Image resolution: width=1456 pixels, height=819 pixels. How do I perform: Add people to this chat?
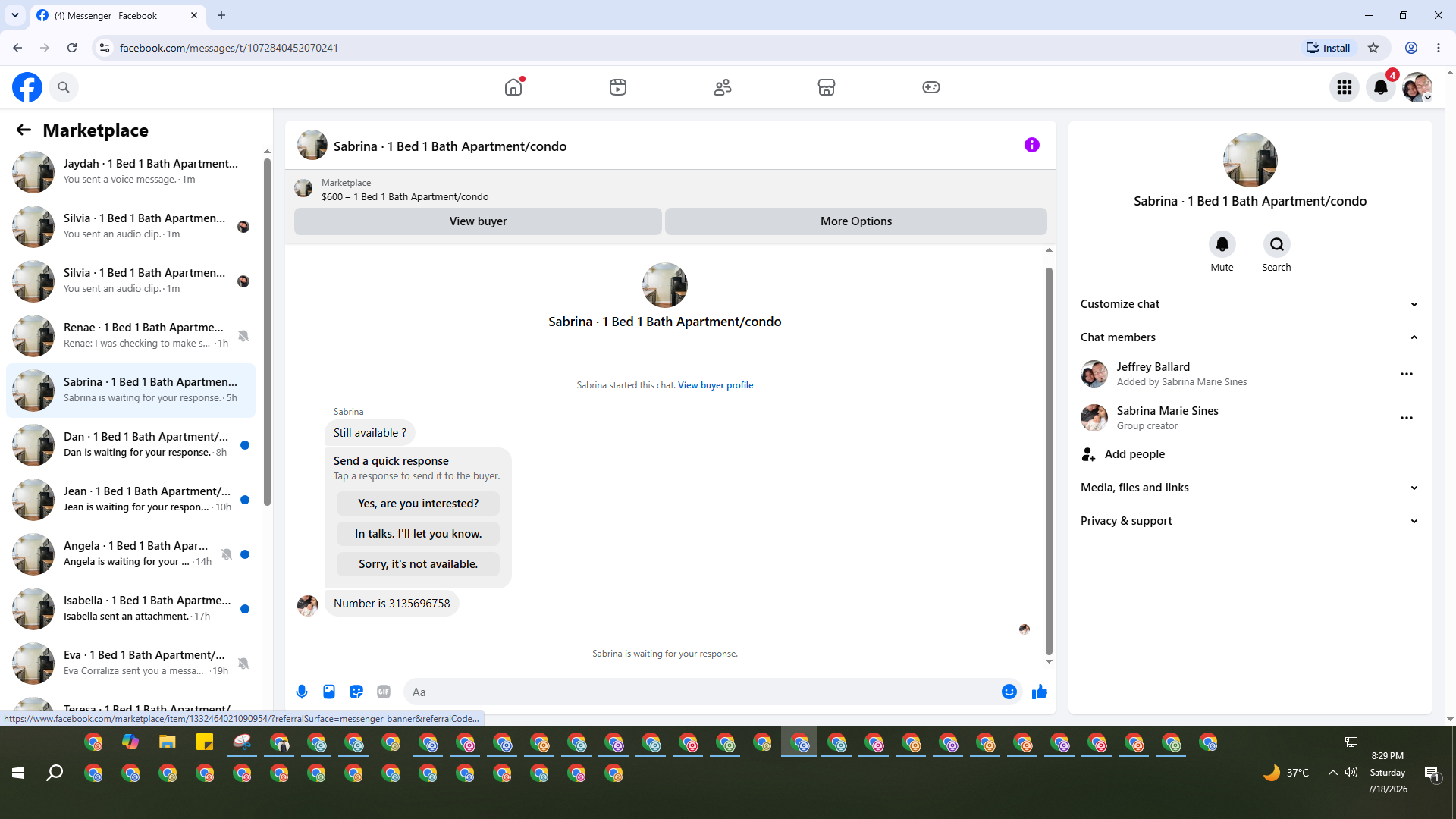point(1250,454)
